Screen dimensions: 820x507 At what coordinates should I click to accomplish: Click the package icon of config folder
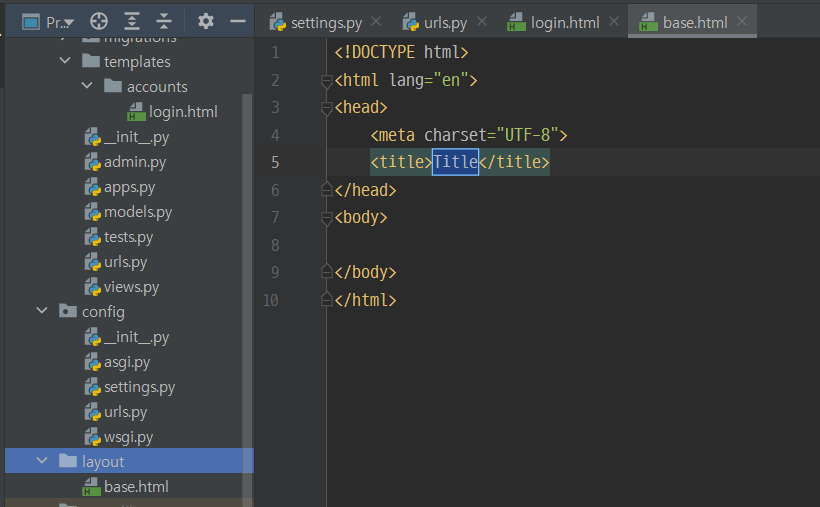[68, 311]
